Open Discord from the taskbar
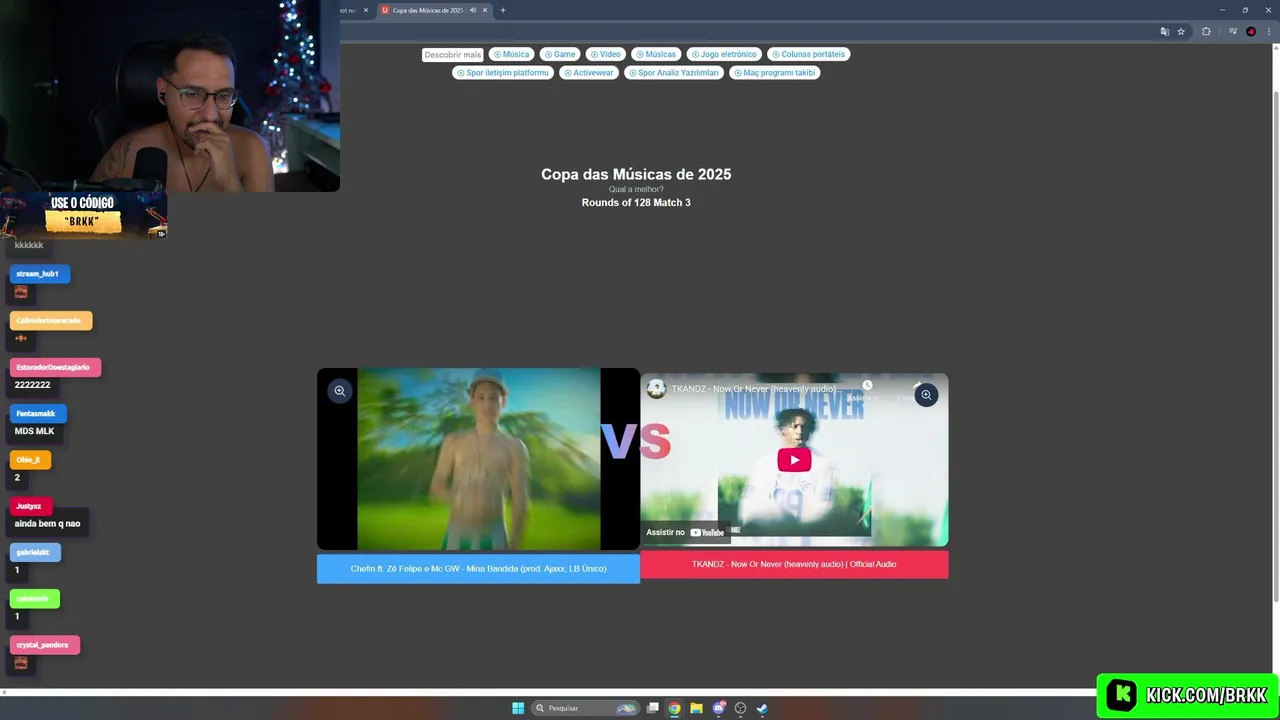 pos(718,708)
